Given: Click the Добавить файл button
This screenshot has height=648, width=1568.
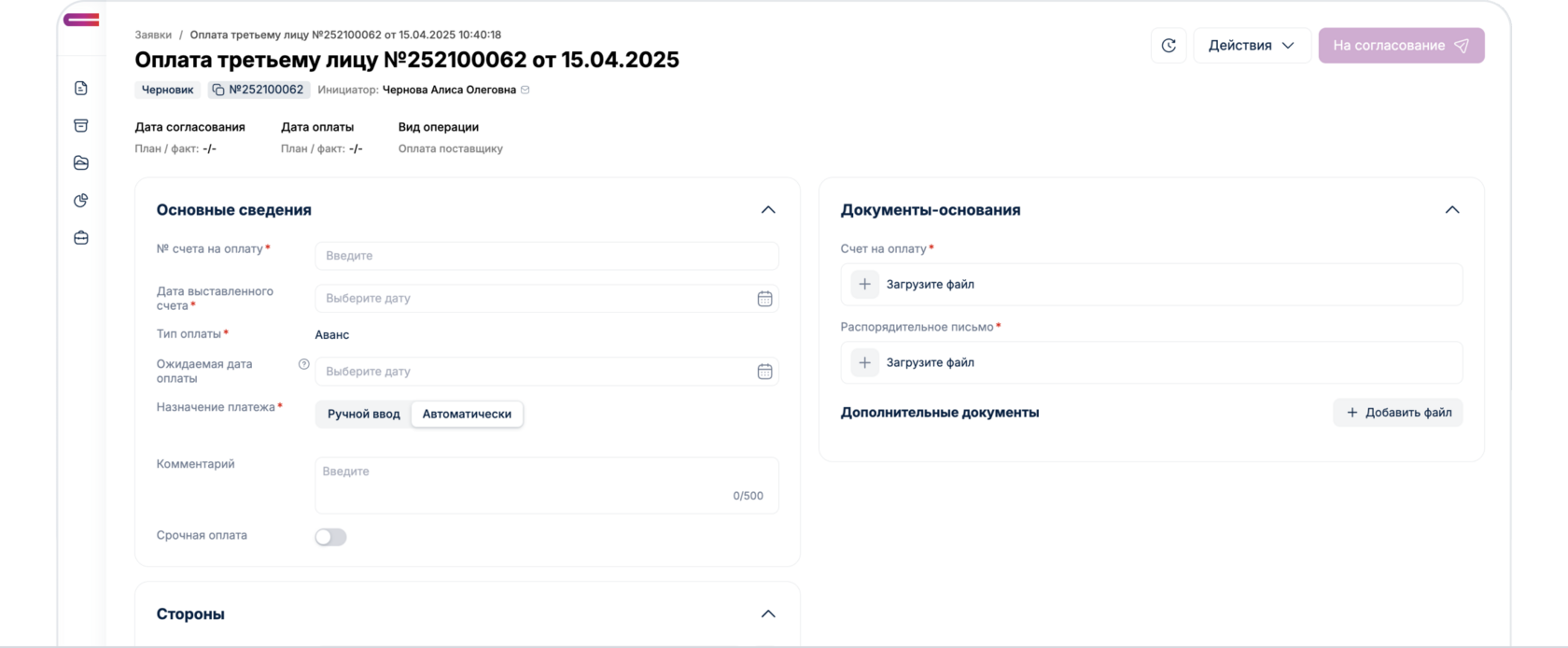Looking at the screenshot, I should tap(1397, 413).
